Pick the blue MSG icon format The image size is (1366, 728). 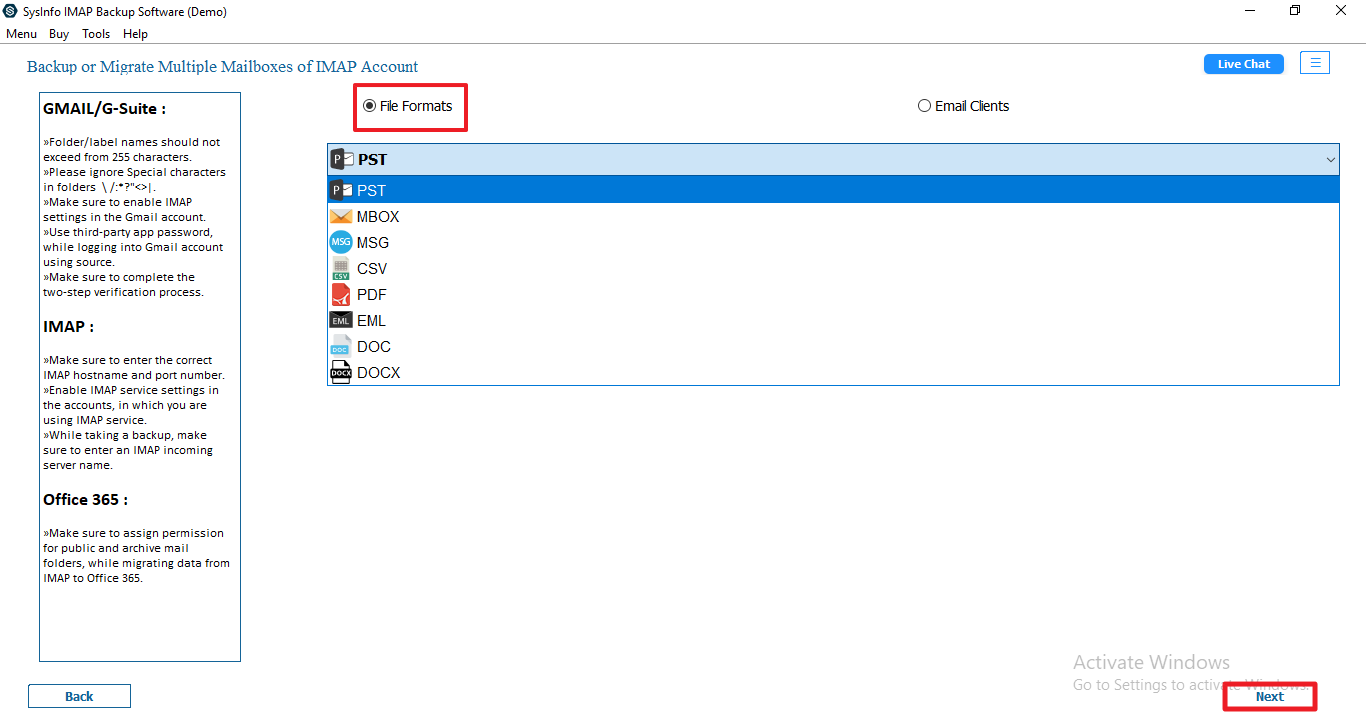coord(341,242)
